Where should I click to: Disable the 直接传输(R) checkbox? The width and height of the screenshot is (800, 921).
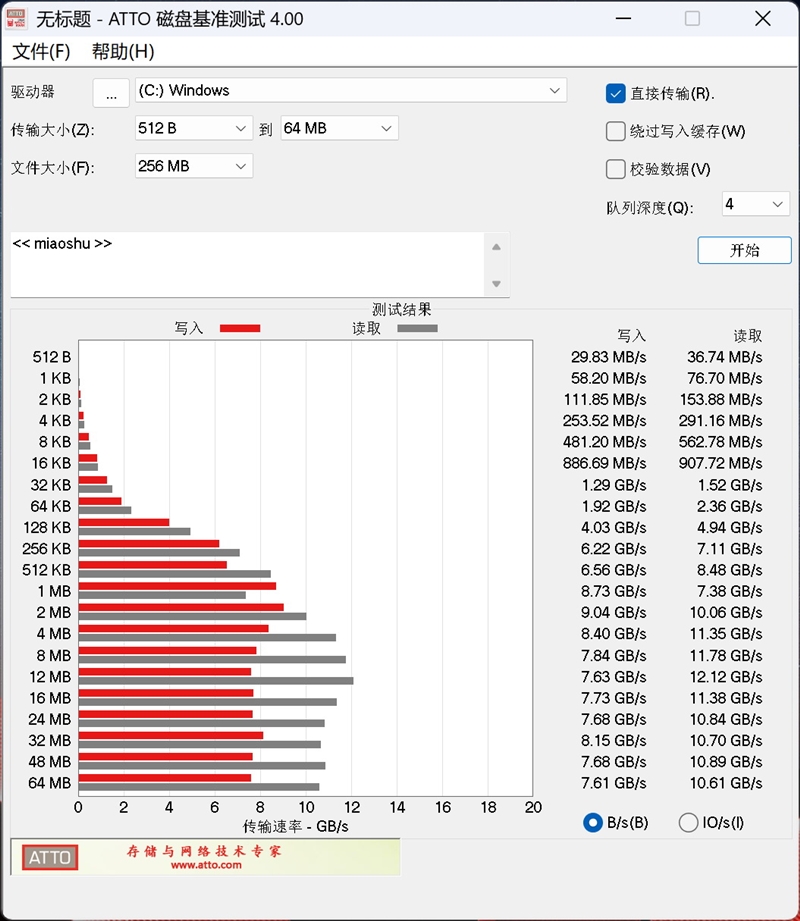coord(617,92)
